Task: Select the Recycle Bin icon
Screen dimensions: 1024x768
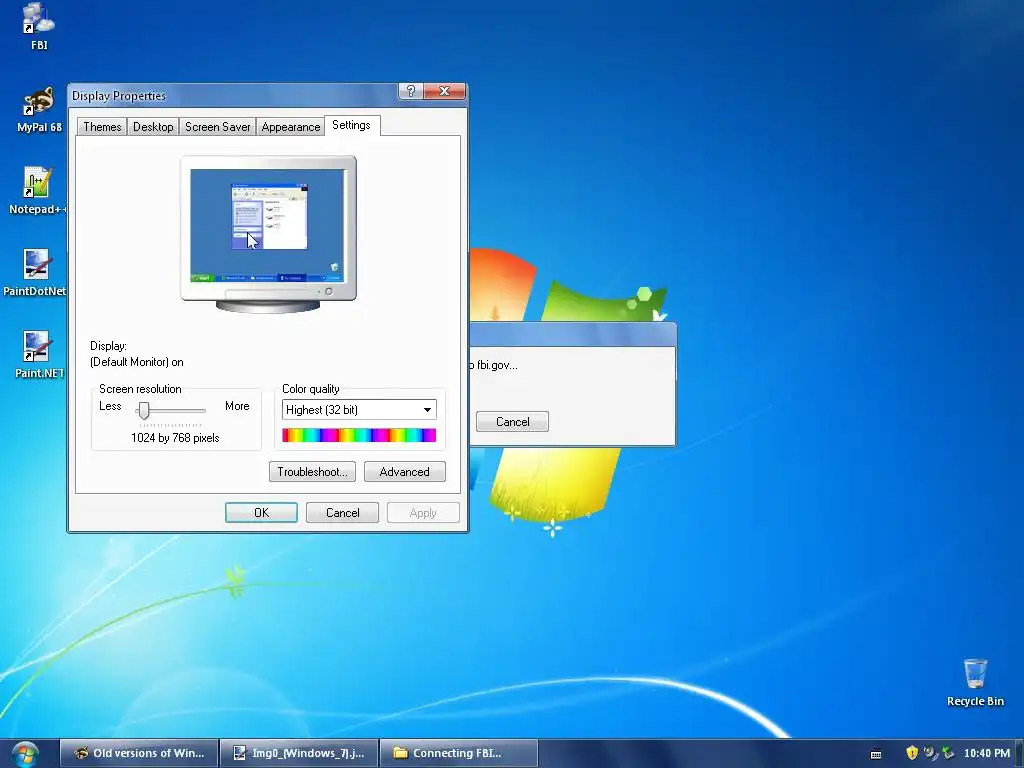Action: coord(975,682)
